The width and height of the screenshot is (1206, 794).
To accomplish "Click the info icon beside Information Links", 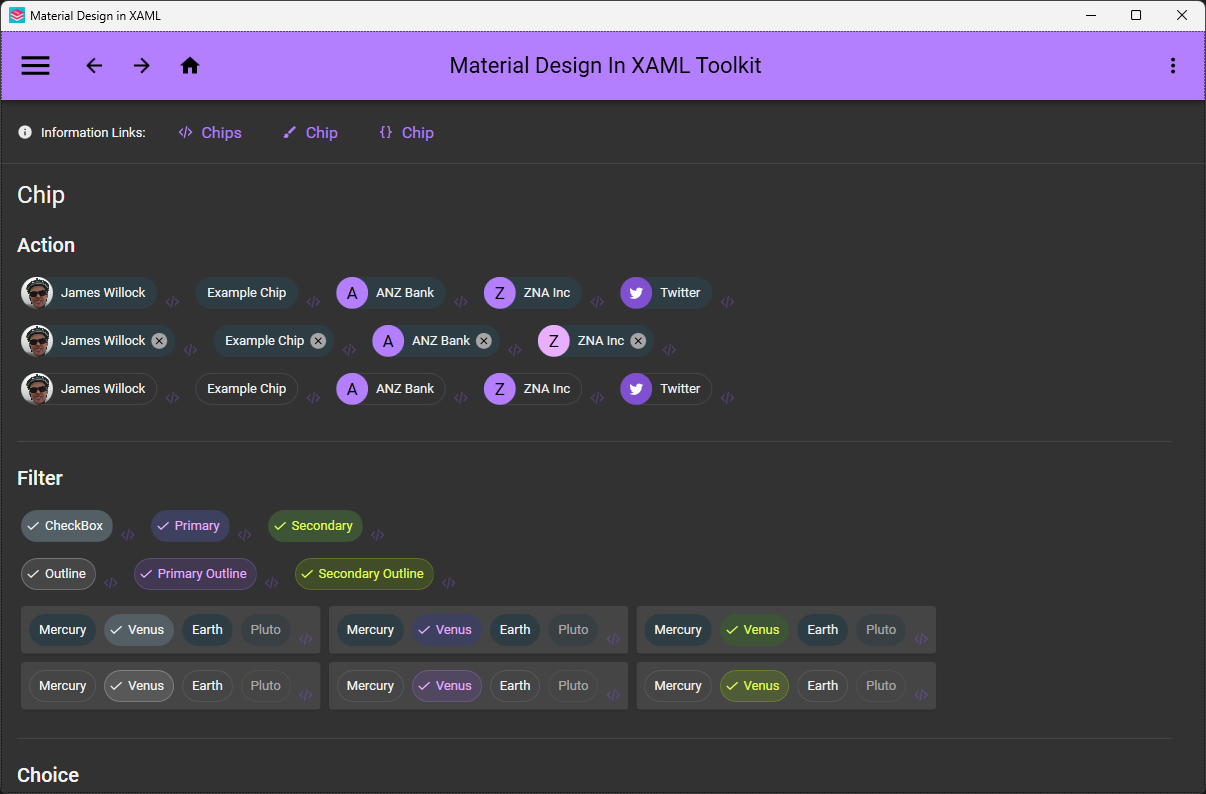I will [x=25, y=132].
